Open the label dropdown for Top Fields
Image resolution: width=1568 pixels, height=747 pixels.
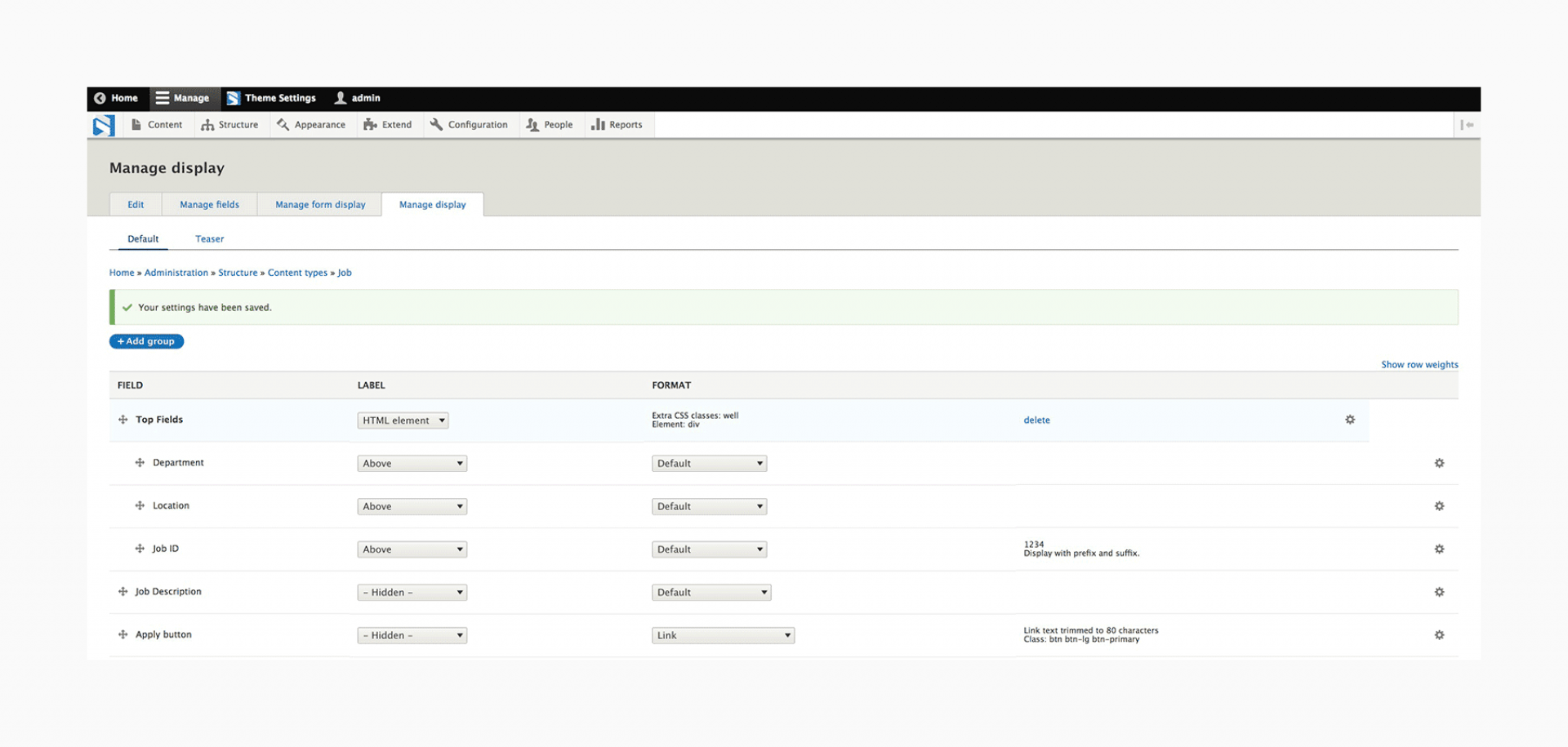tap(402, 420)
